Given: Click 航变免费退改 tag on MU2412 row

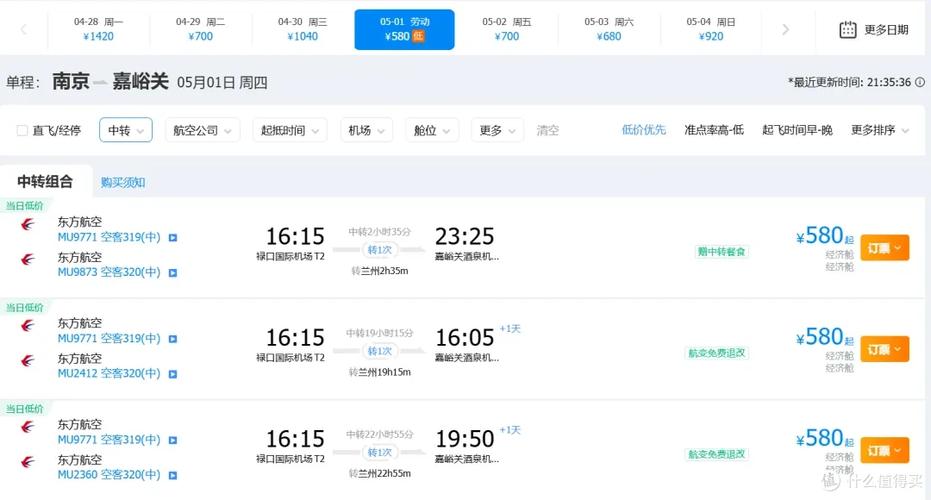Looking at the screenshot, I should point(717,353).
